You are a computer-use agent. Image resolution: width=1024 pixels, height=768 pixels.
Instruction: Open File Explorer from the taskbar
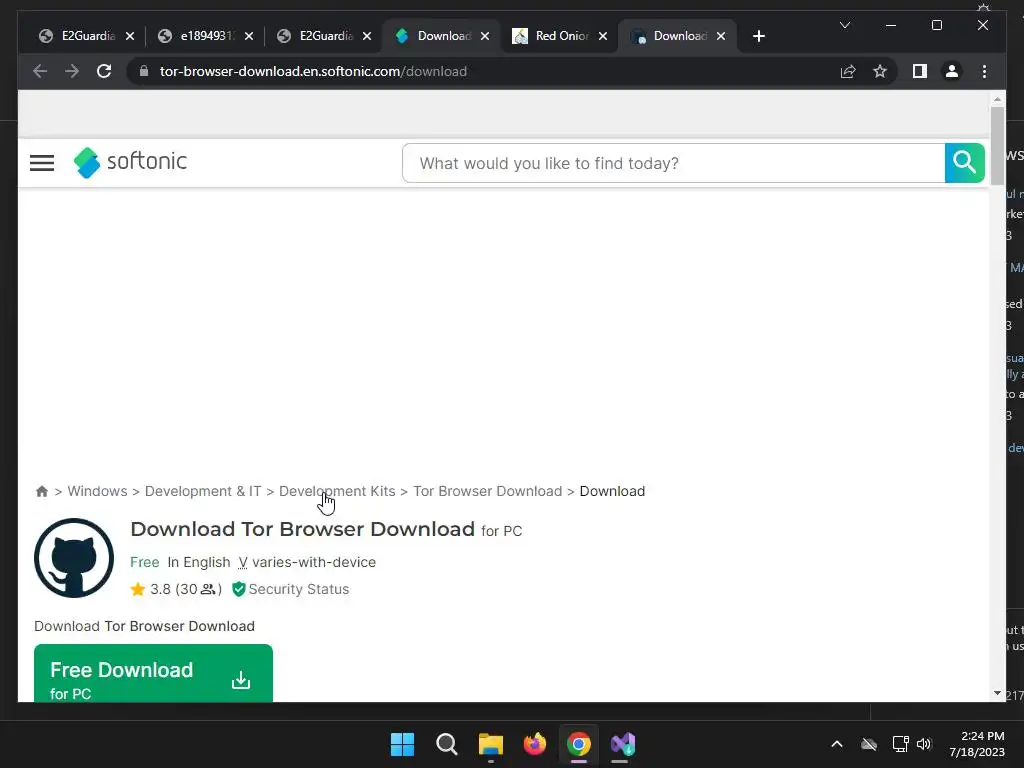(x=490, y=744)
